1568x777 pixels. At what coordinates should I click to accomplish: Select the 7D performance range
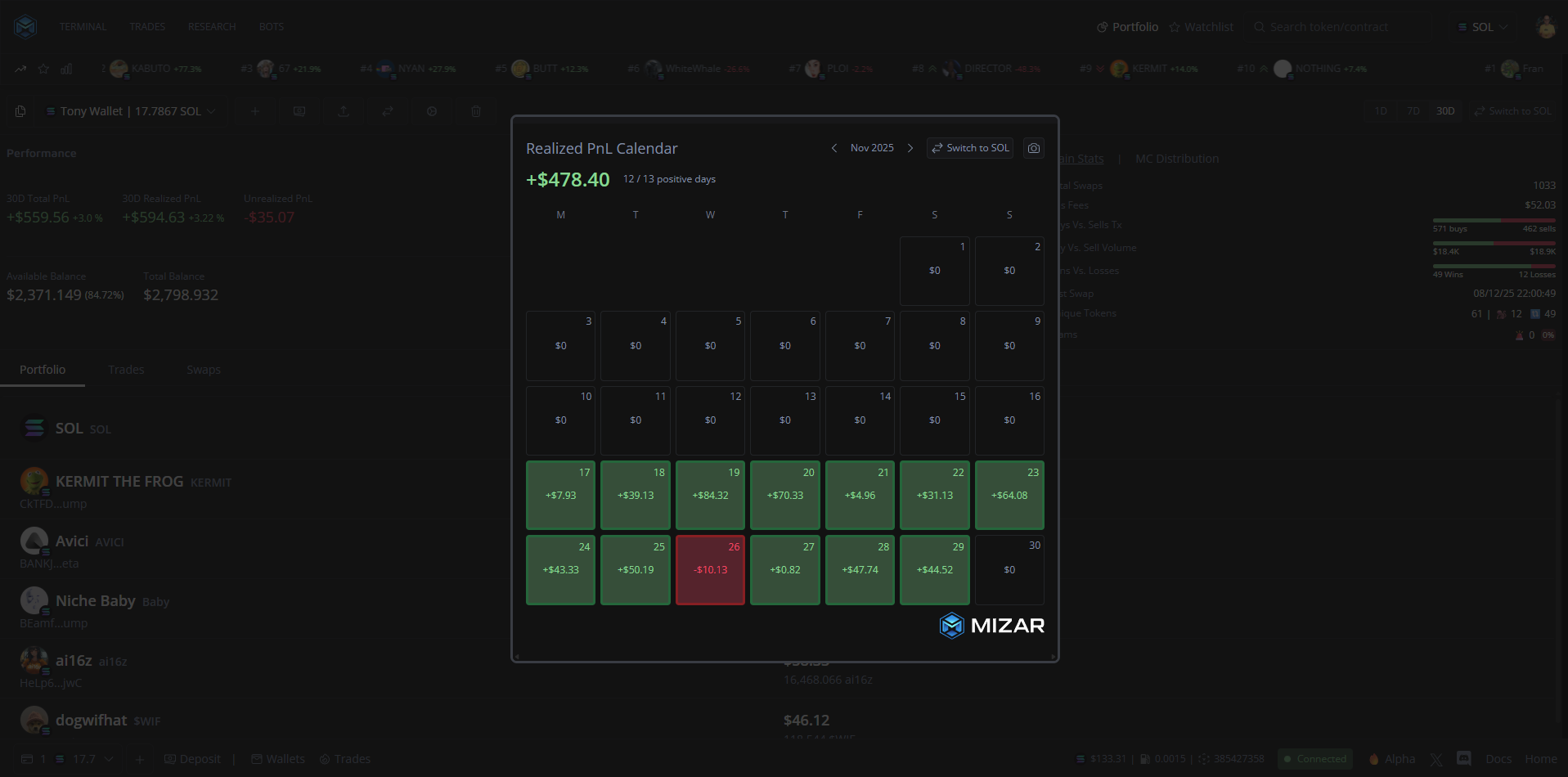(1413, 111)
